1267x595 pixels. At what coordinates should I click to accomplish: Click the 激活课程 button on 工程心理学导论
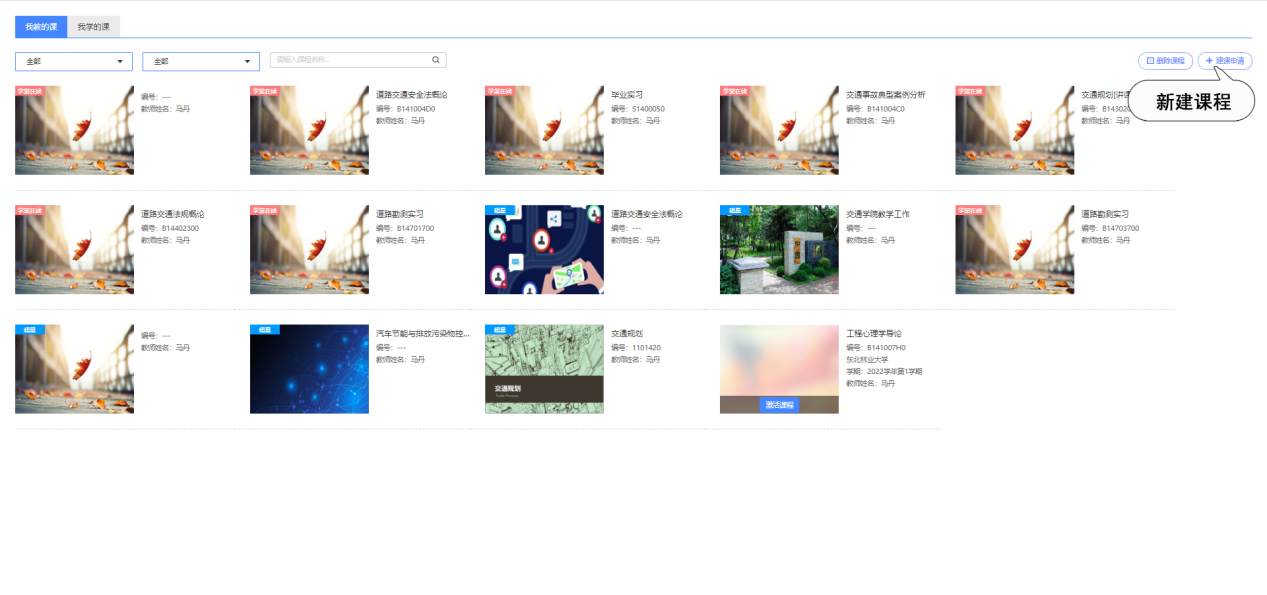point(779,405)
